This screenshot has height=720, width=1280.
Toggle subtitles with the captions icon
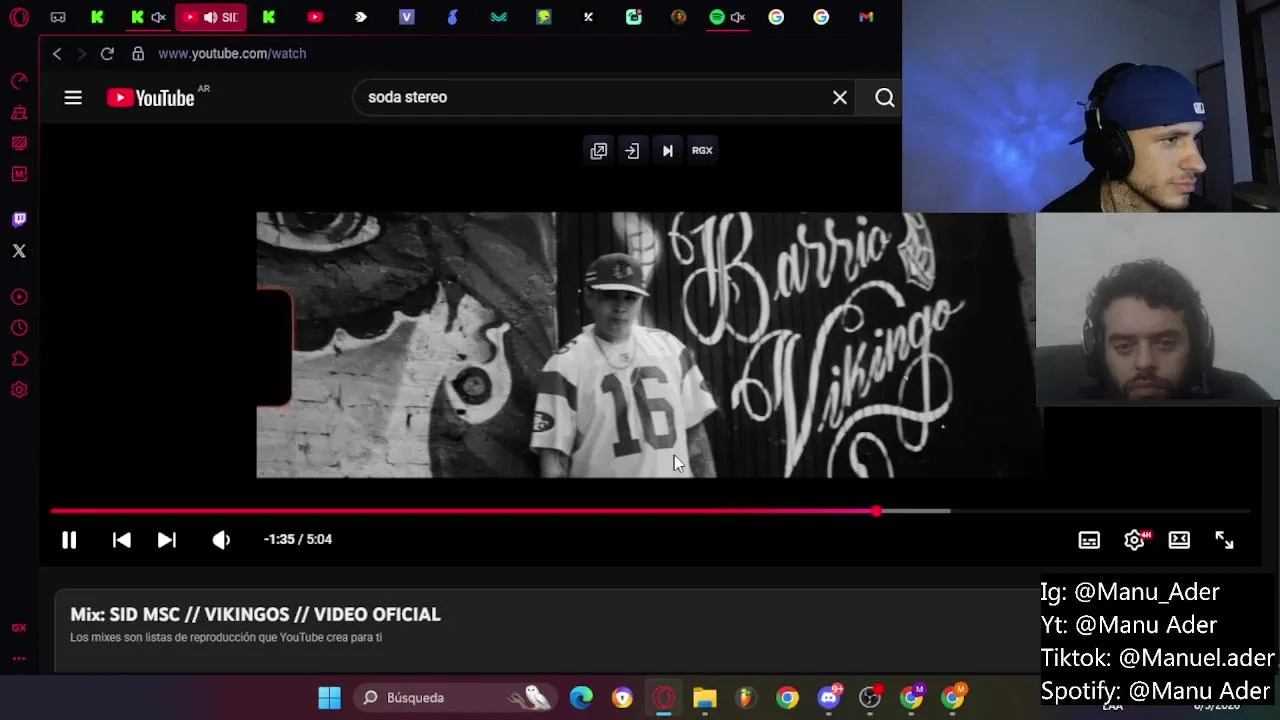click(x=1089, y=540)
